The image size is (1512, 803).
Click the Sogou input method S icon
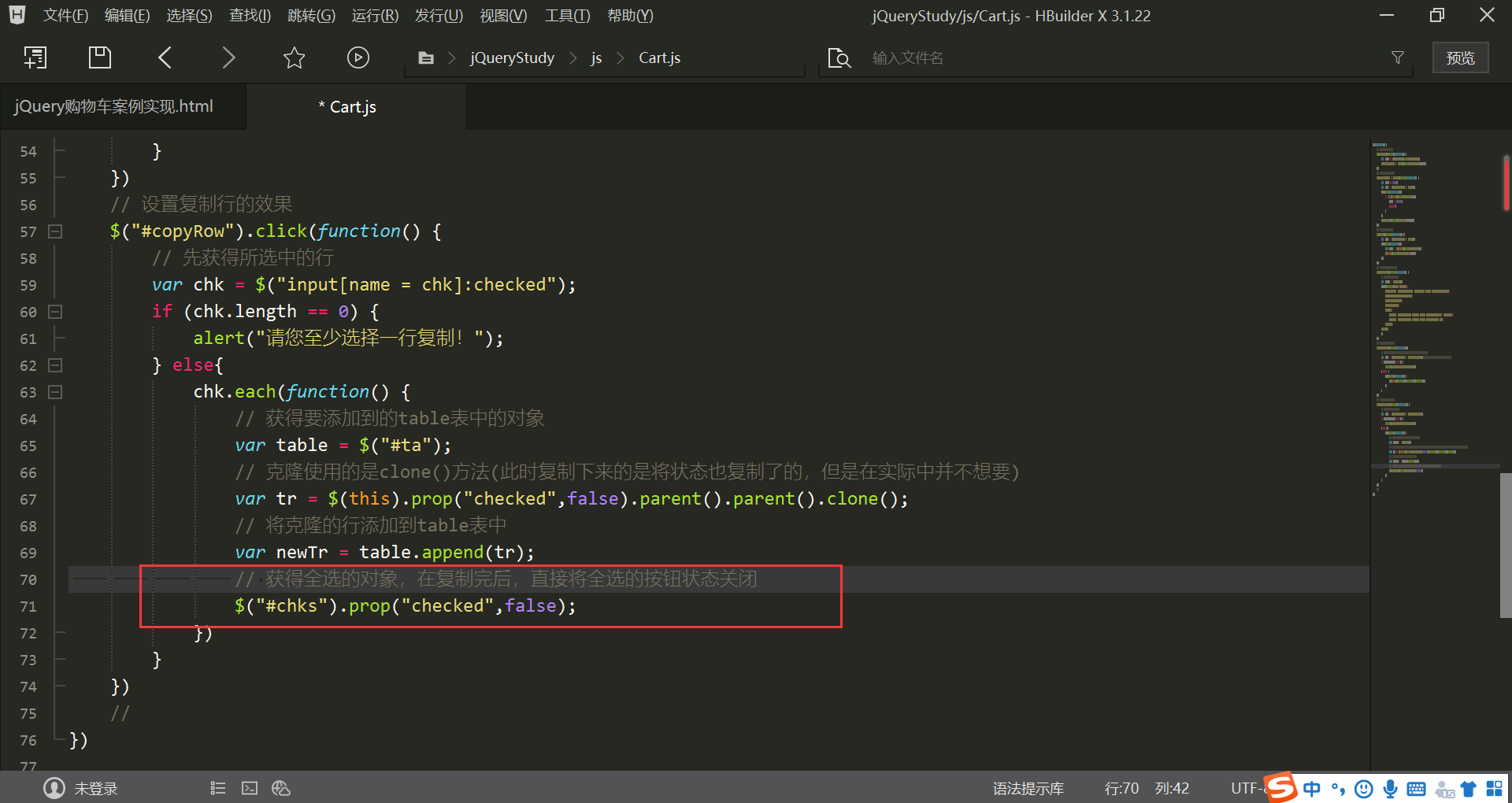pos(1280,787)
